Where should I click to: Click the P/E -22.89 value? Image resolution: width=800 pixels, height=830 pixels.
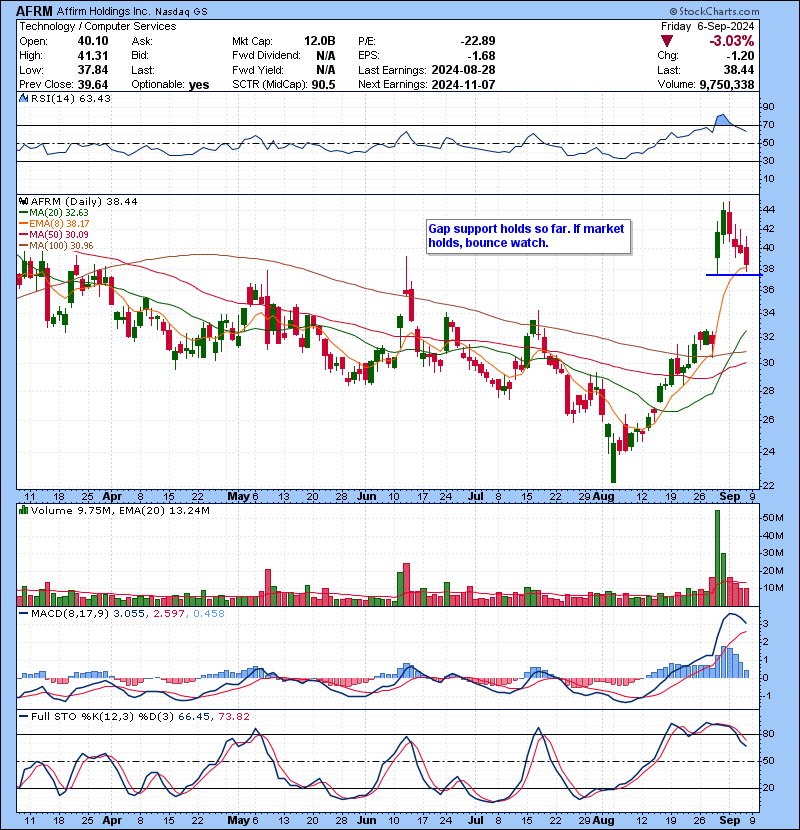(x=478, y=41)
